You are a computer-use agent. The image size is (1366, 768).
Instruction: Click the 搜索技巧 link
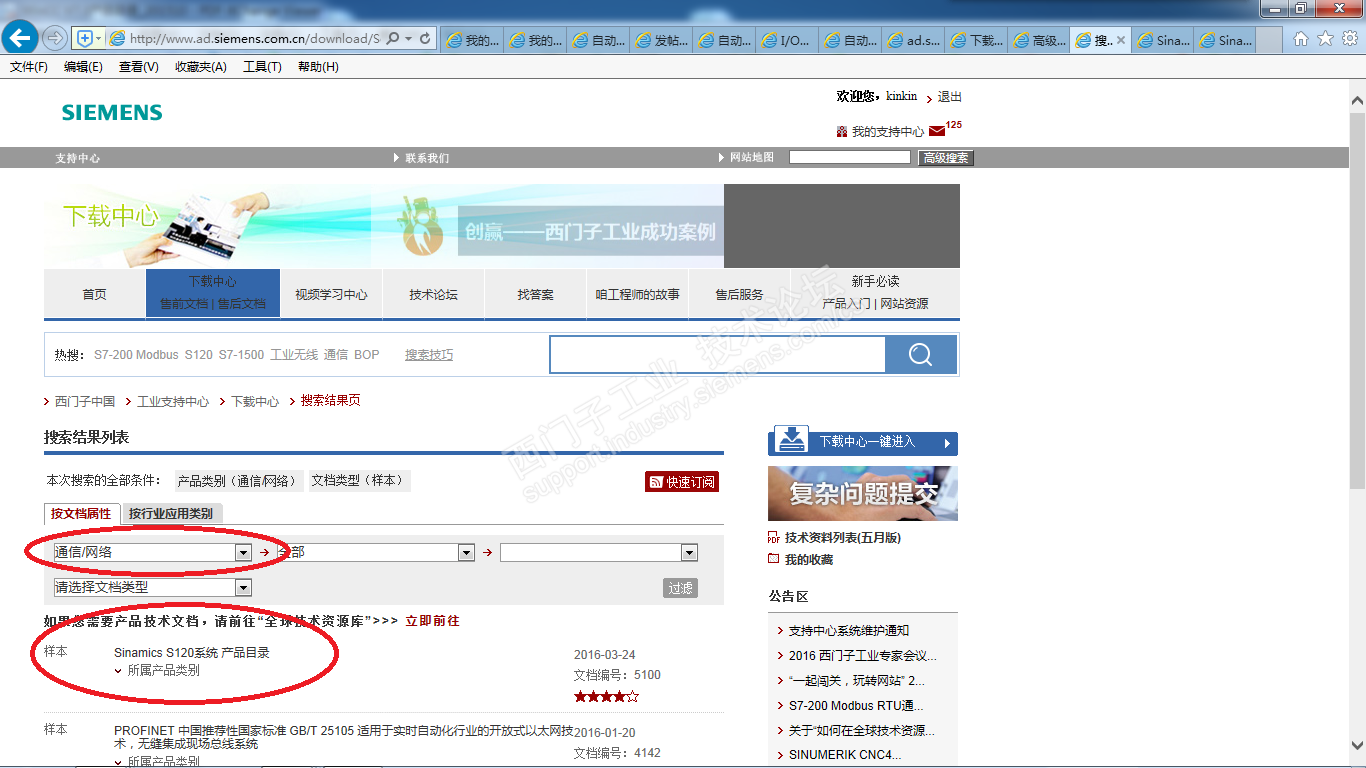[x=429, y=355]
